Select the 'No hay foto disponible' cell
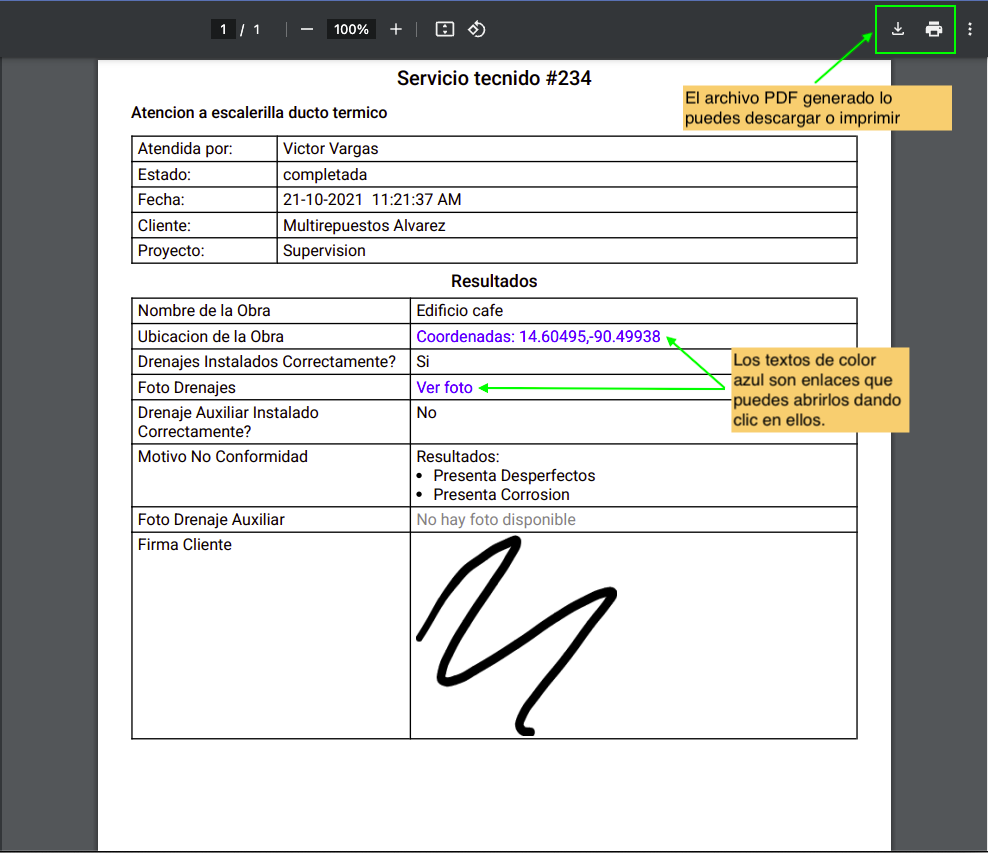The image size is (988, 853). click(x=496, y=519)
